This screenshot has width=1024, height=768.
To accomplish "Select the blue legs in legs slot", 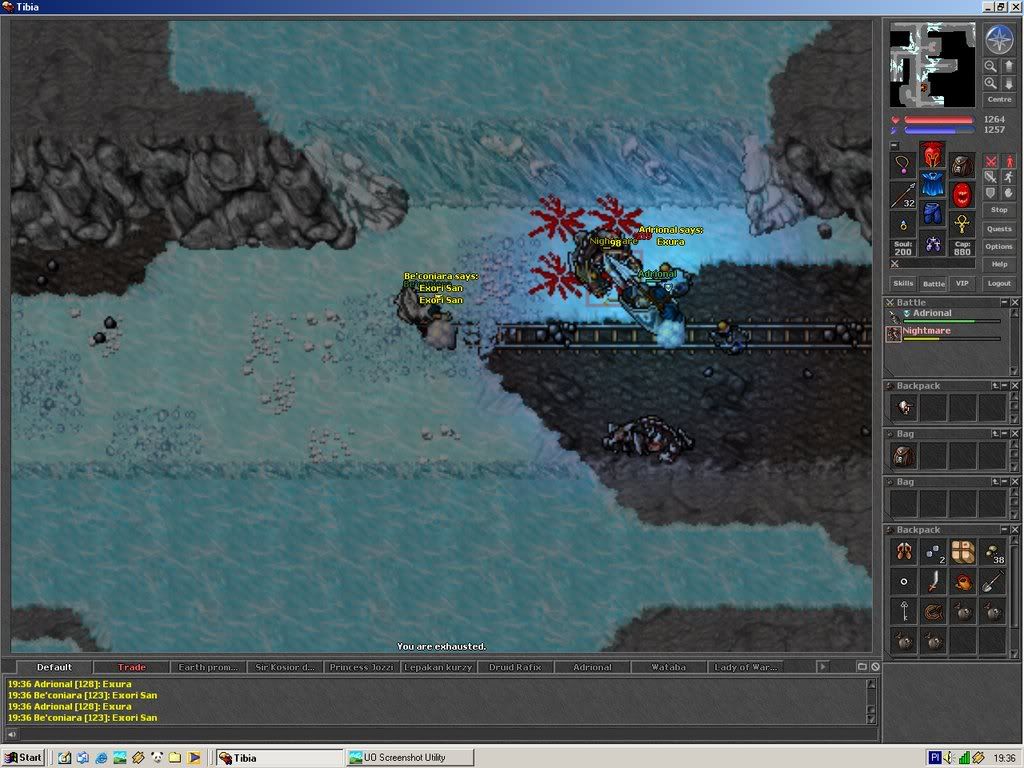I will (933, 214).
